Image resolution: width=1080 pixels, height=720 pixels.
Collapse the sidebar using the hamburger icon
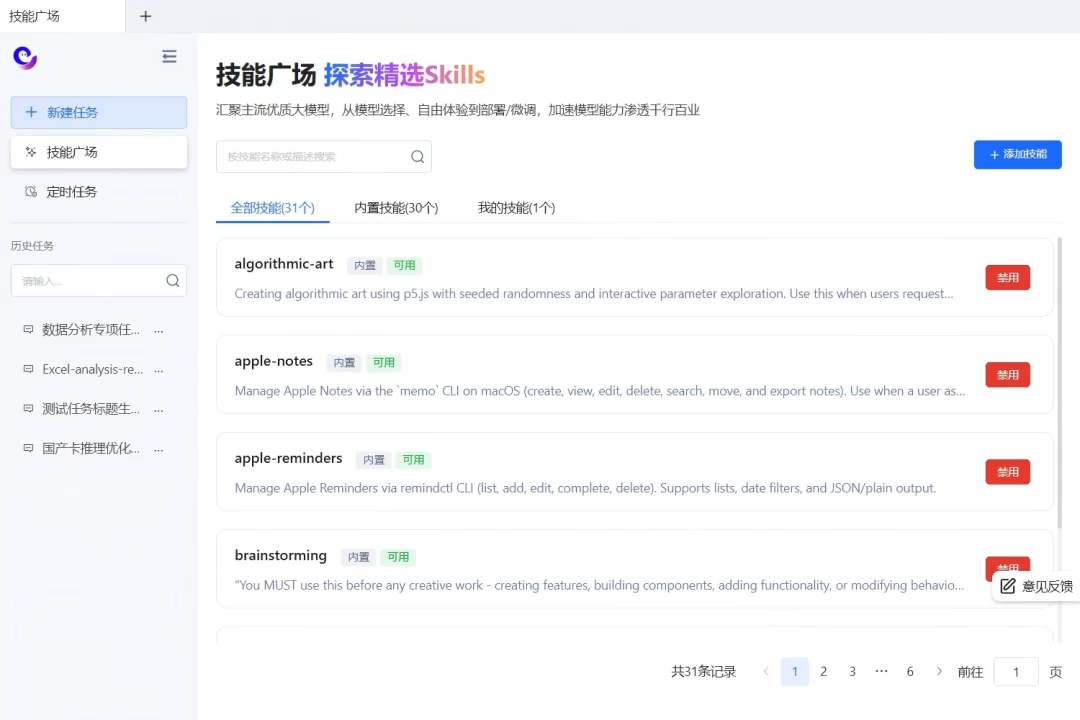(x=169, y=56)
